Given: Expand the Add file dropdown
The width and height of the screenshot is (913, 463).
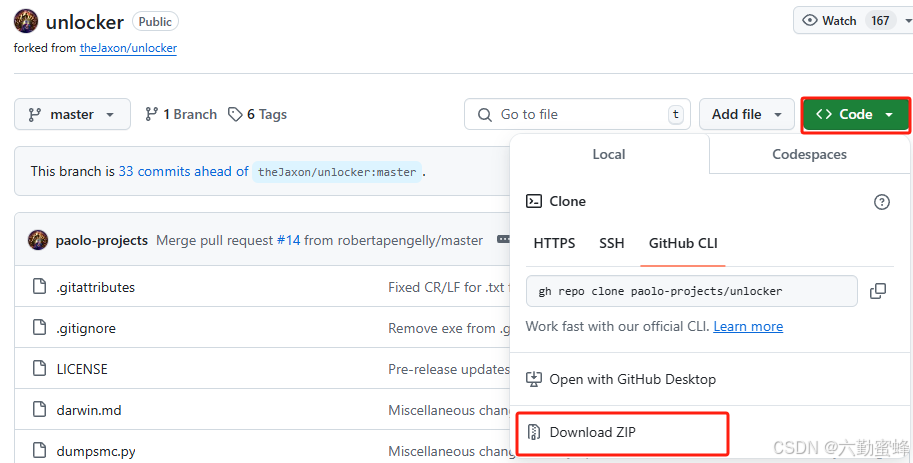Looking at the screenshot, I should [746, 114].
